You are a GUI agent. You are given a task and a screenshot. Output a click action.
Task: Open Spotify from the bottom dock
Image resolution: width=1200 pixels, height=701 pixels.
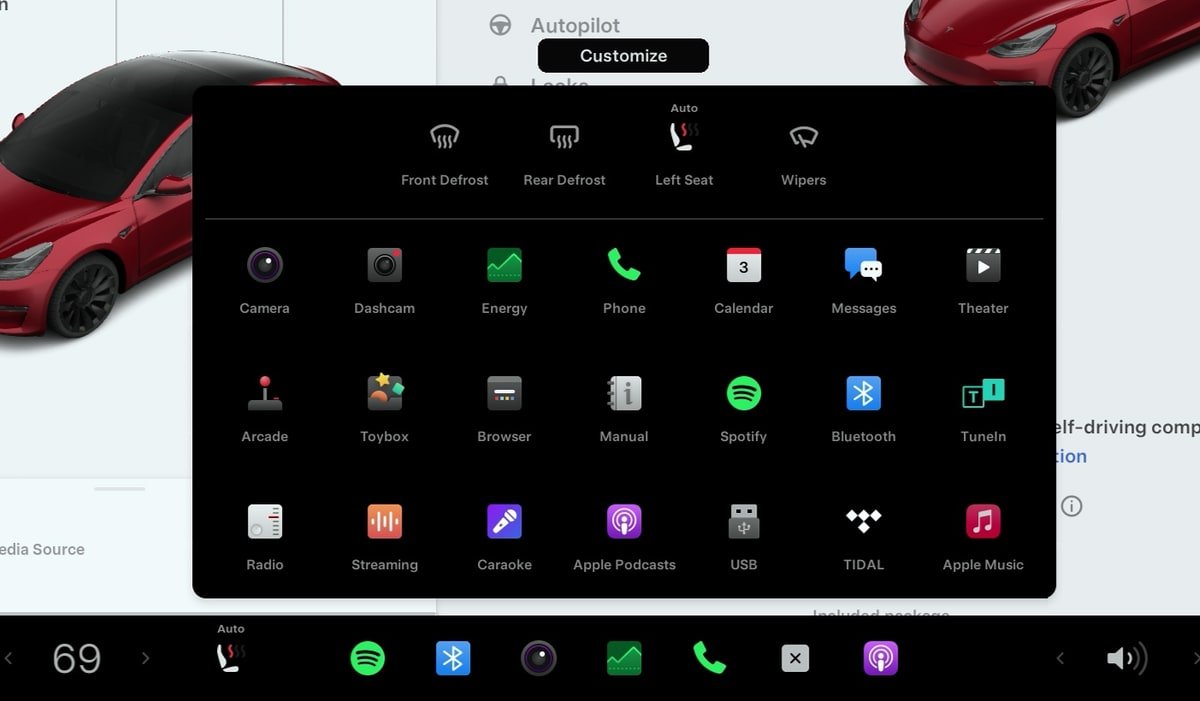[x=367, y=658]
